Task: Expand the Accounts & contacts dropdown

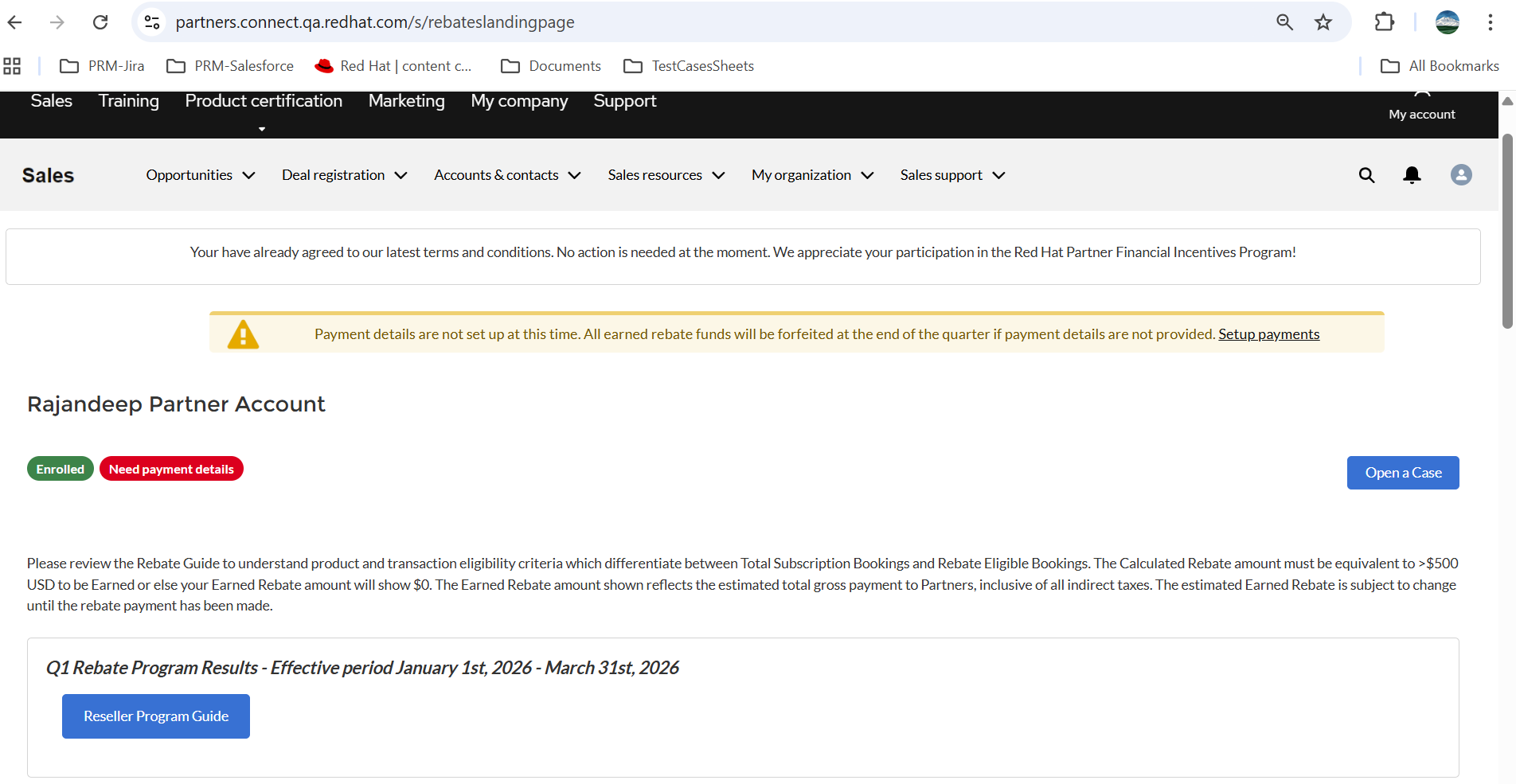Action: click(507, 175)
